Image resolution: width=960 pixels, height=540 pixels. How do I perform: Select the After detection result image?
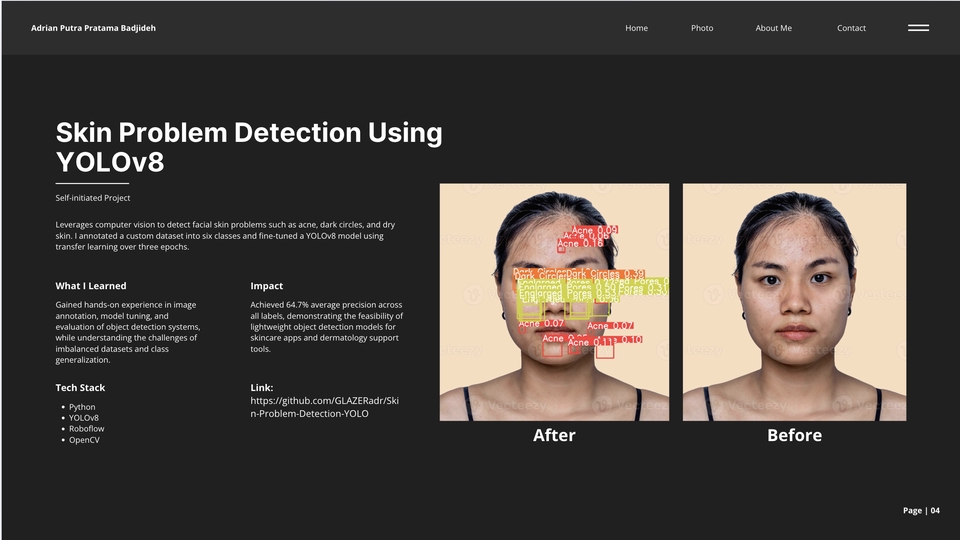554,301
